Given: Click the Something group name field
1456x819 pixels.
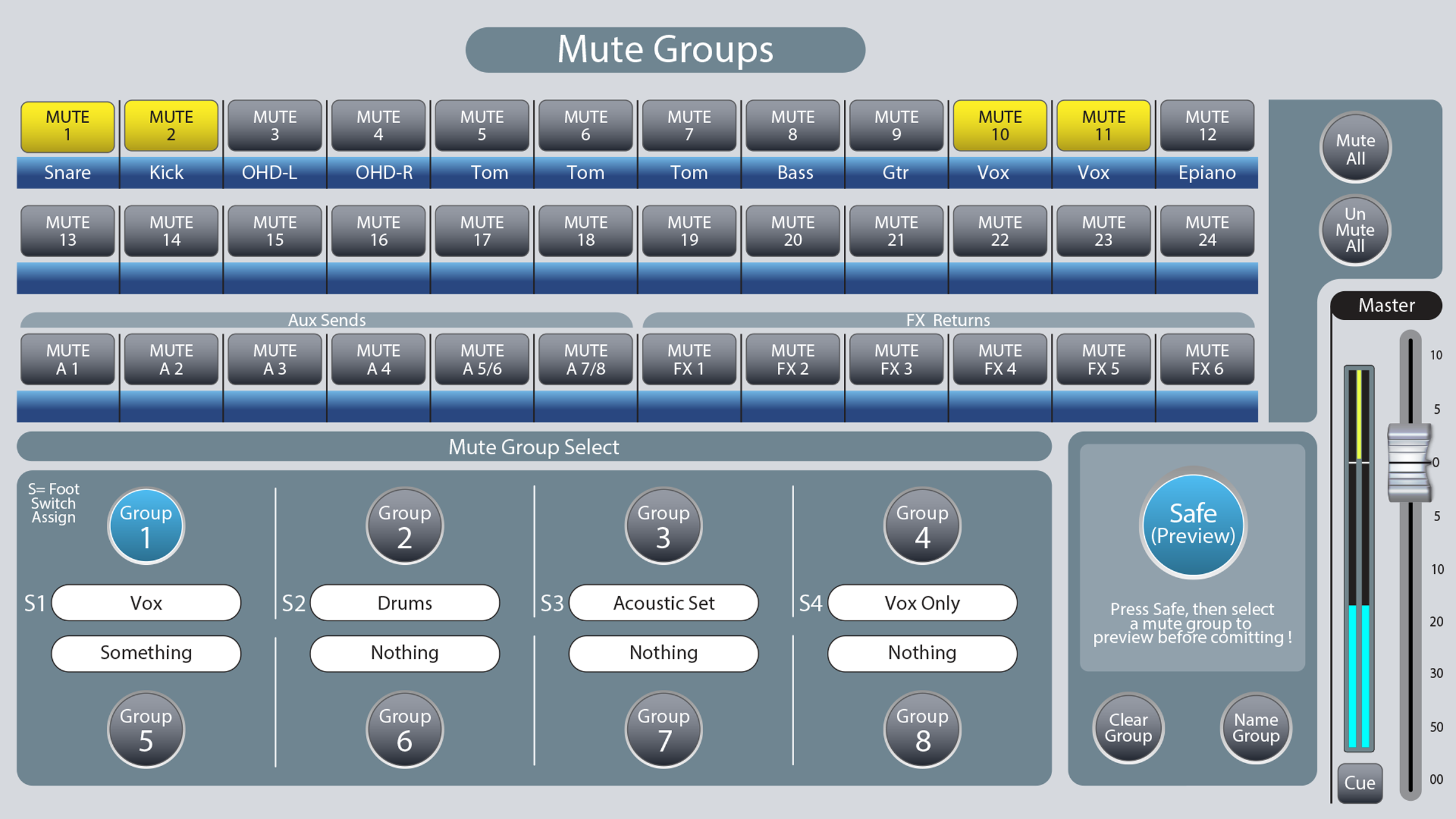Looking at the screenshot, I should [x=146, y=653].
